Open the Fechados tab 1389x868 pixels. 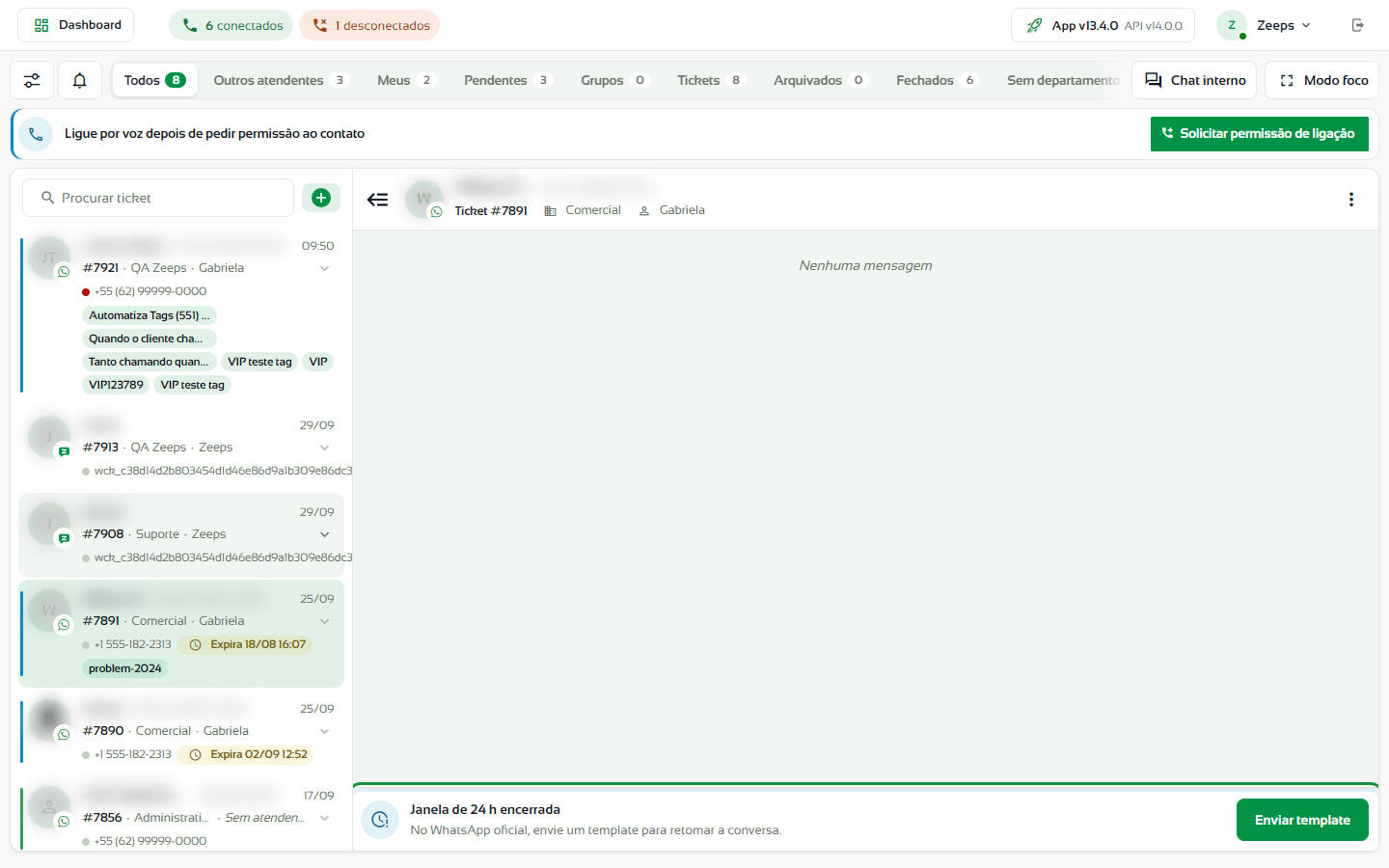(937, 80)
